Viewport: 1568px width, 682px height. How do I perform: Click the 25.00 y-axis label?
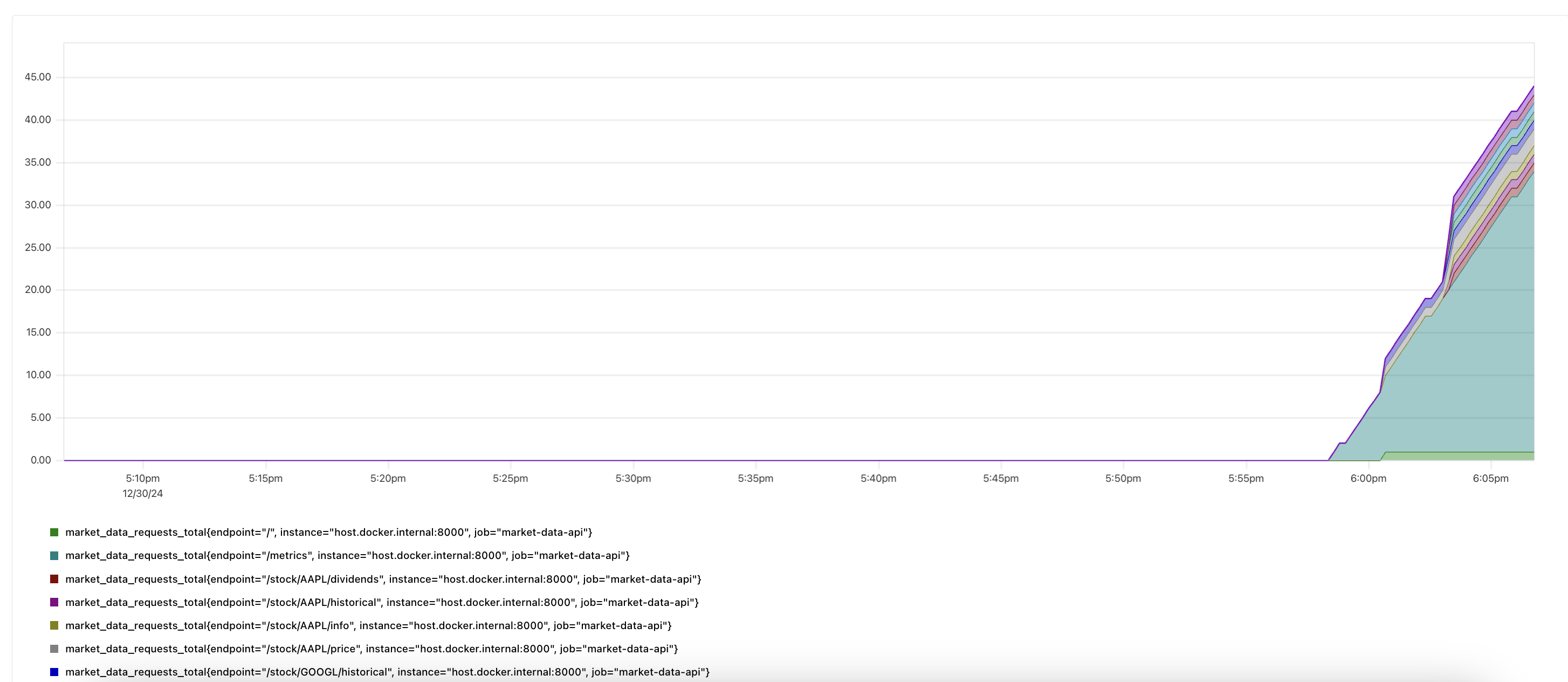click(x=38, y=247)
